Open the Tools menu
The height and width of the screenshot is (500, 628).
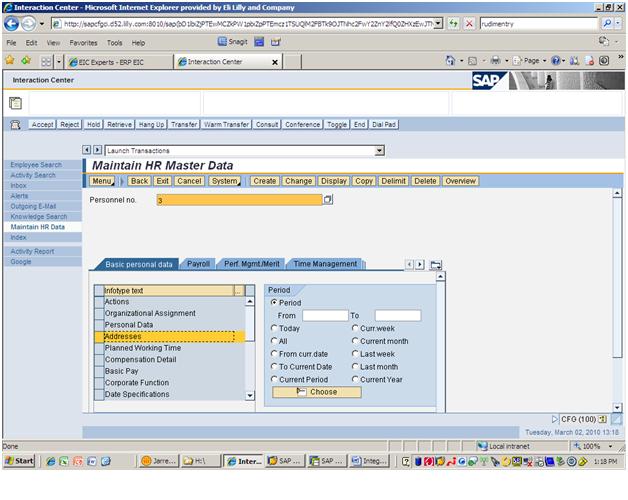tap(115, 43)
